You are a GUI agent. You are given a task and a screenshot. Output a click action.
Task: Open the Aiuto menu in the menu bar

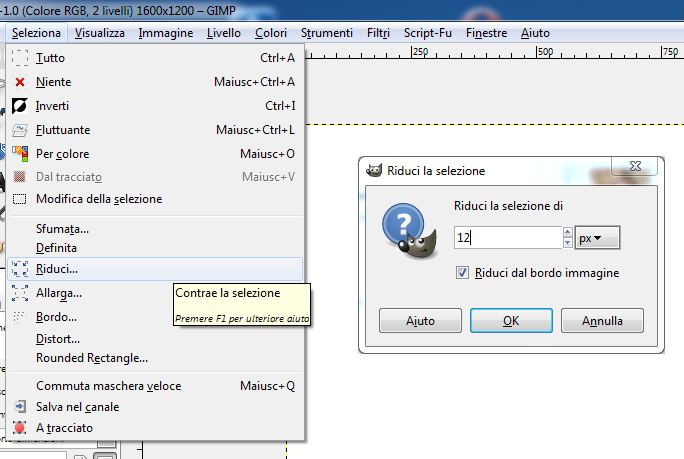click(x=535, y=33)
